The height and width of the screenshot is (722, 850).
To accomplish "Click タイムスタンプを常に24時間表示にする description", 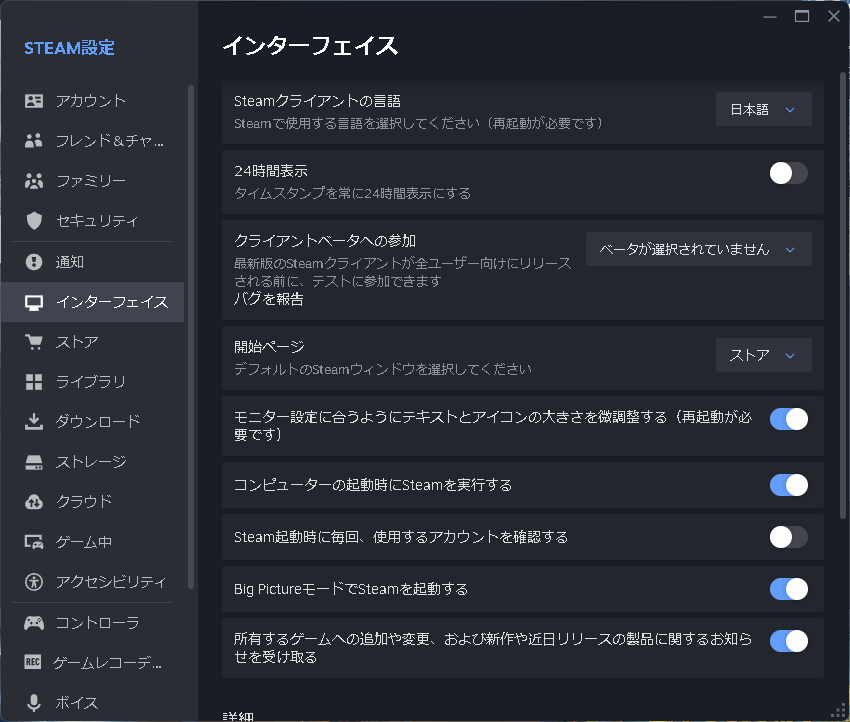I will point(352,194).
